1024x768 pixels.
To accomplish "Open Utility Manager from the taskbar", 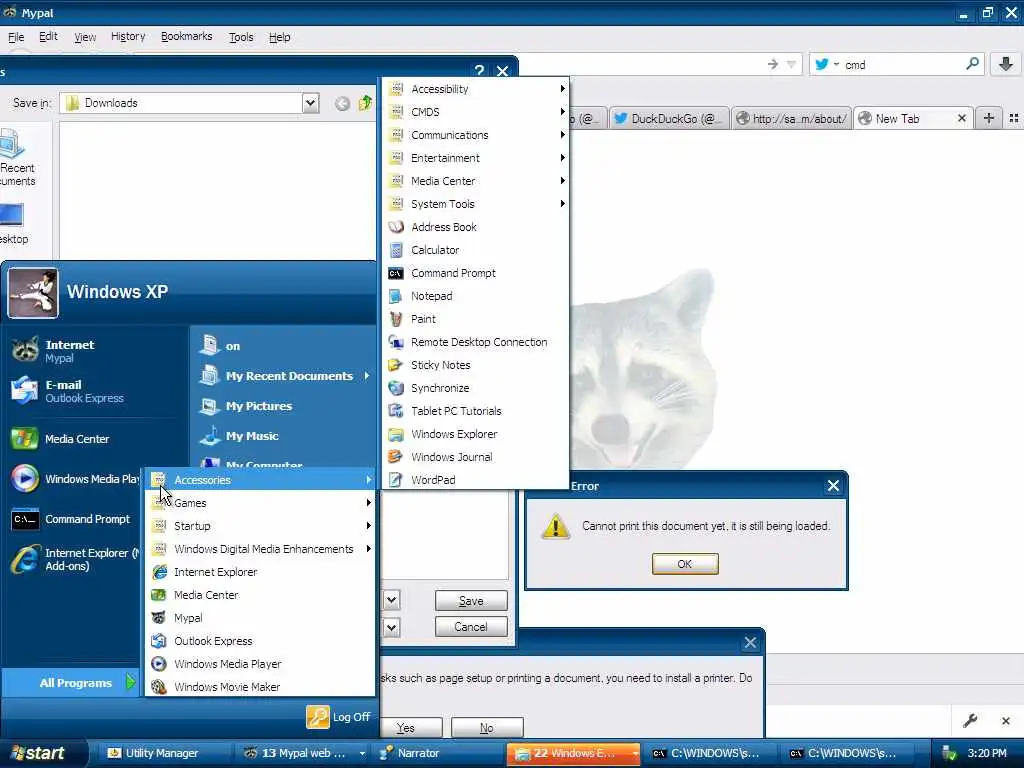I will pyautogui.click(x=163, y=753).
